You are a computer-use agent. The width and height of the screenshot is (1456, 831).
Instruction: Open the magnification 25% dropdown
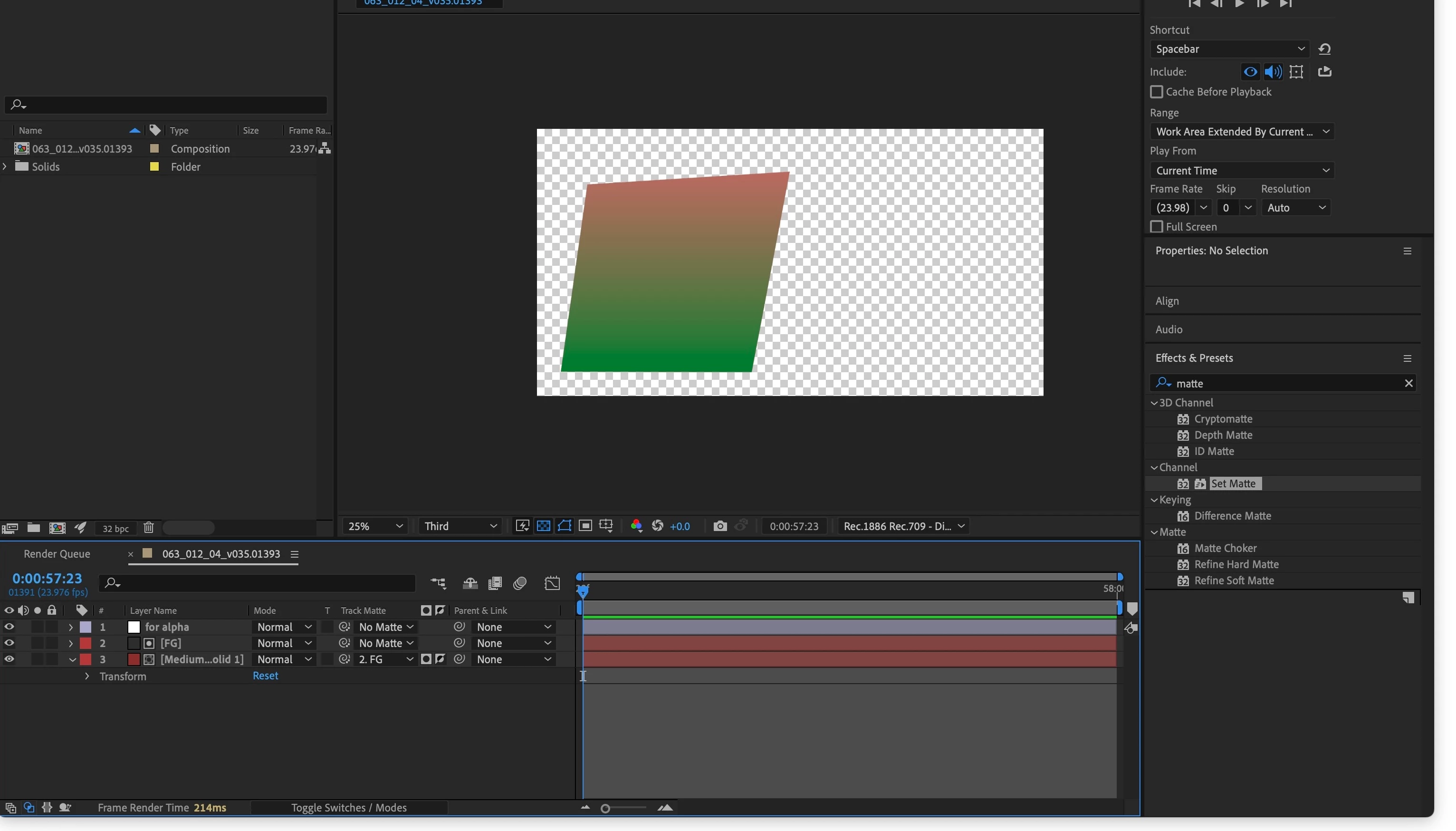coord(375,526)
